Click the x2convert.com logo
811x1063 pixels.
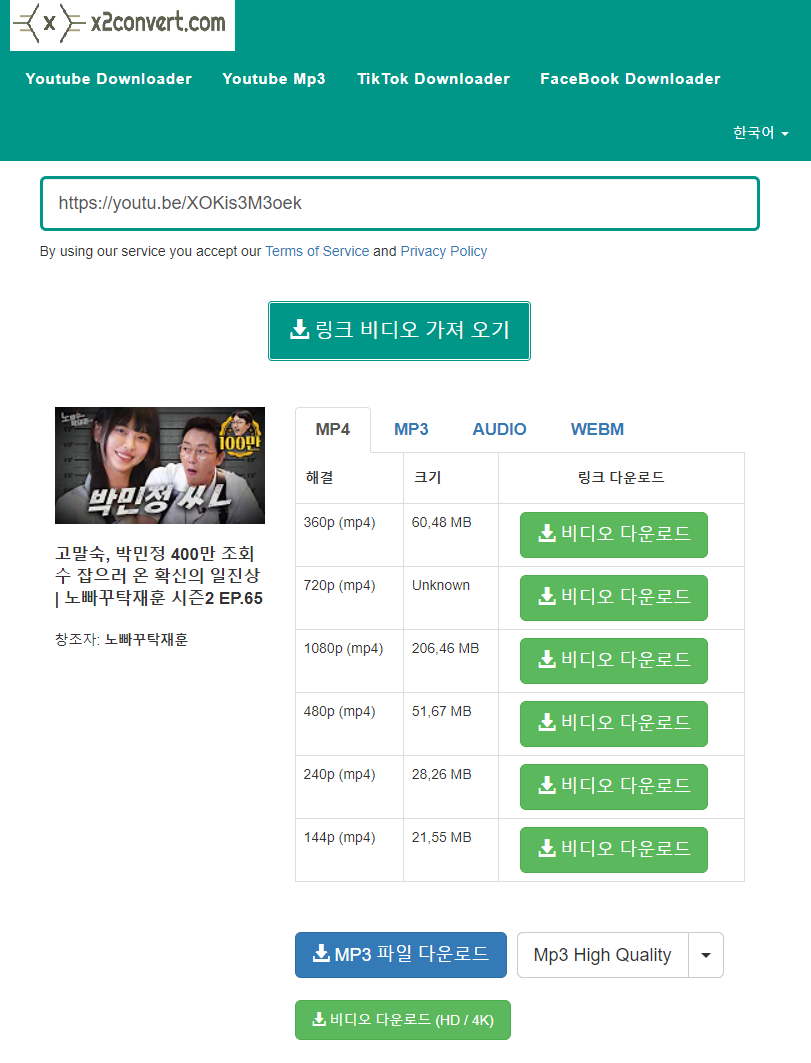click(x=120, y=25)
